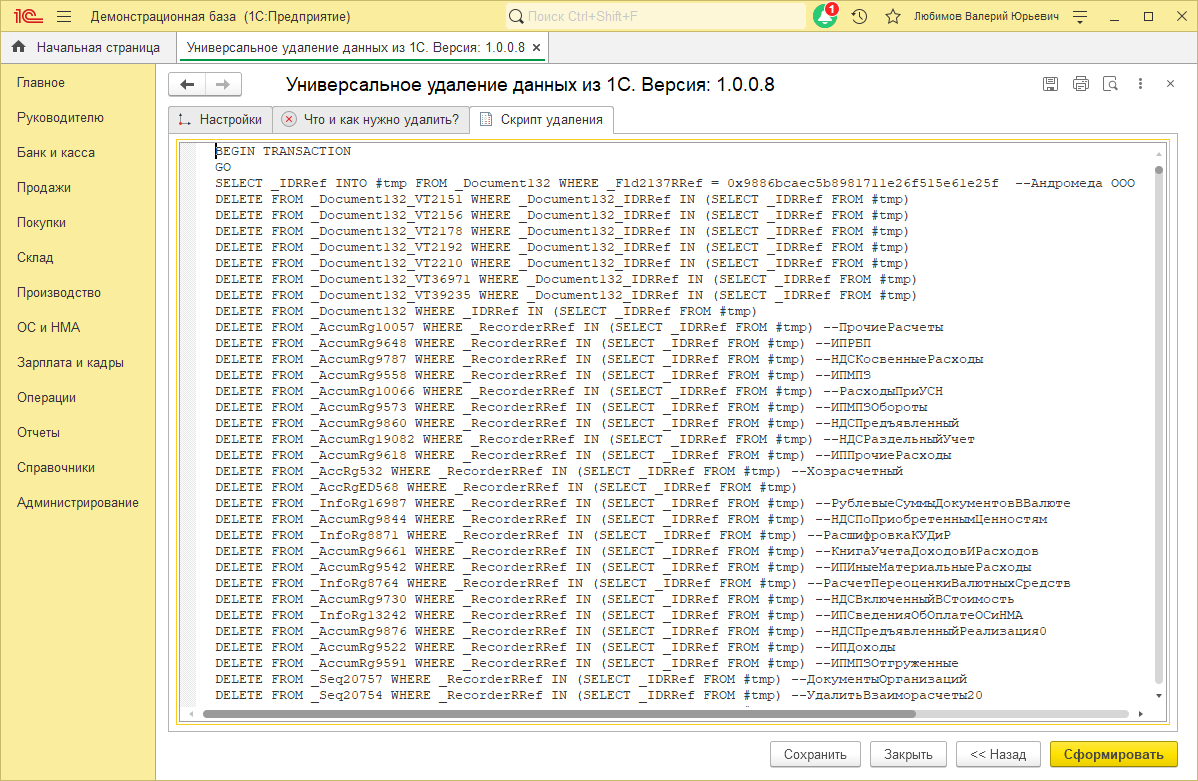
Task: Go to Начальная страница tab
Action: [87, 47]
